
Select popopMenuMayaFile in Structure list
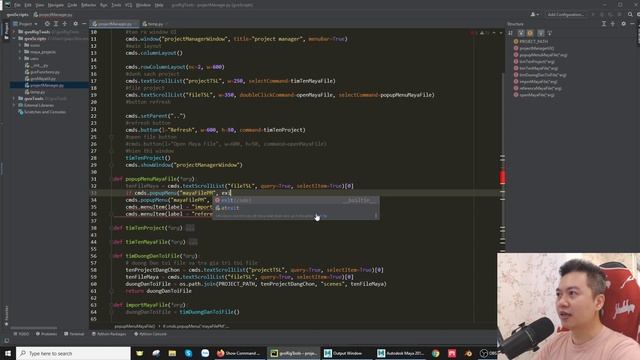[540, 55]
